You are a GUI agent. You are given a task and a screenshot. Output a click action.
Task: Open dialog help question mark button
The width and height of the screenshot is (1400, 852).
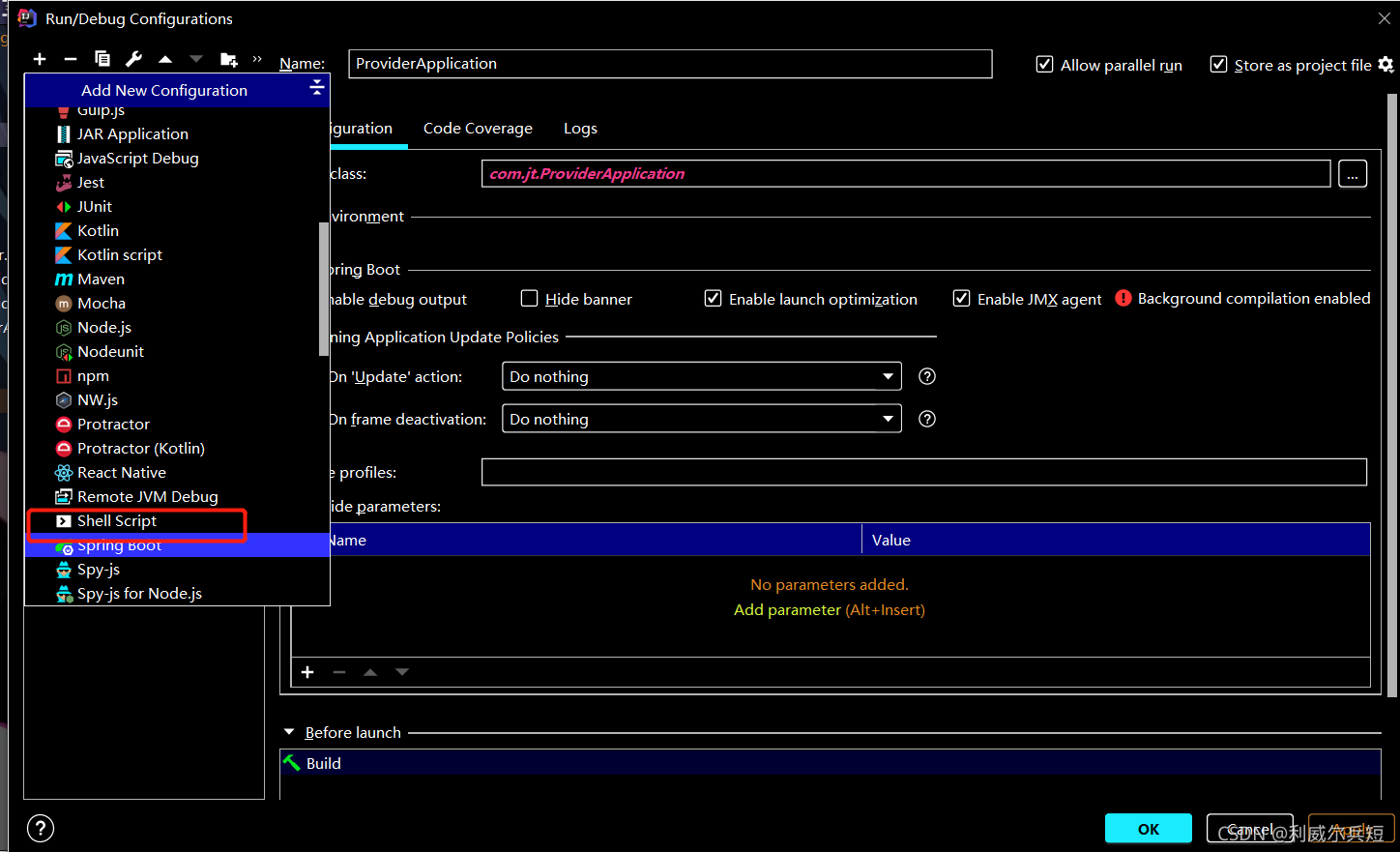click(41, 828)
